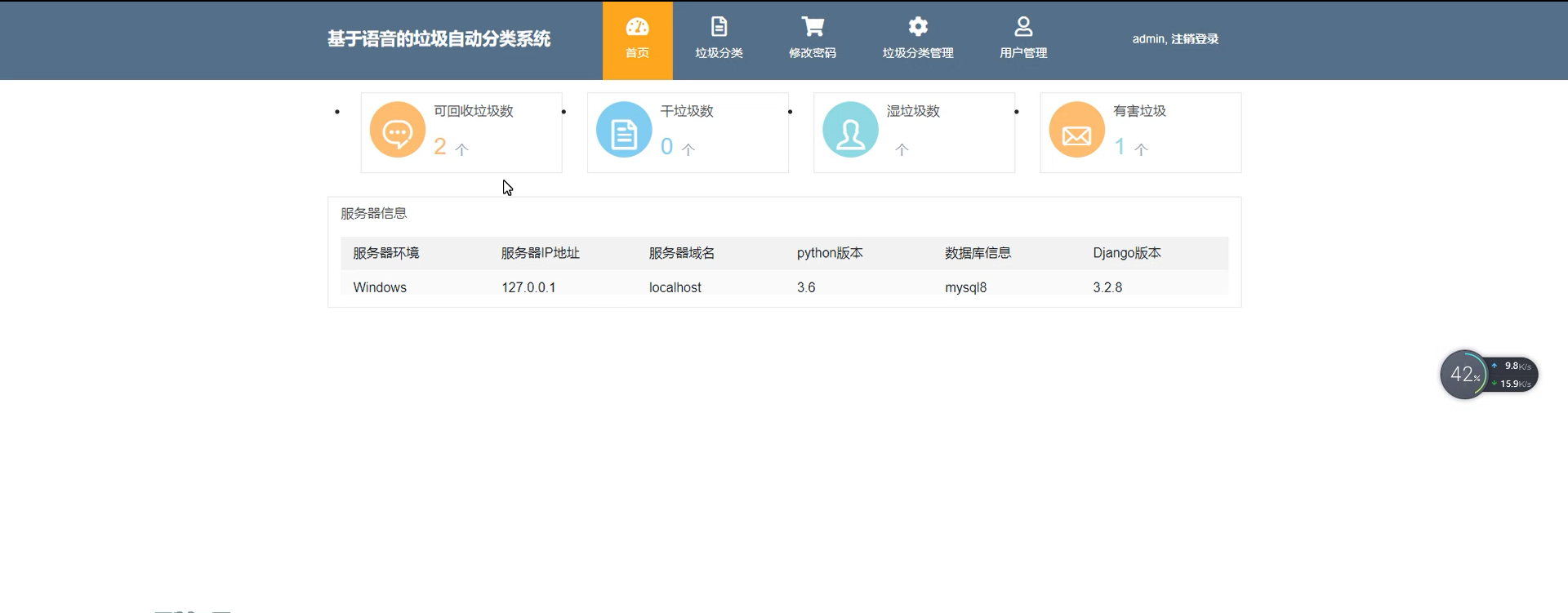Click the mysql8 table cell

pyautogui.click(x=966, y=287)
